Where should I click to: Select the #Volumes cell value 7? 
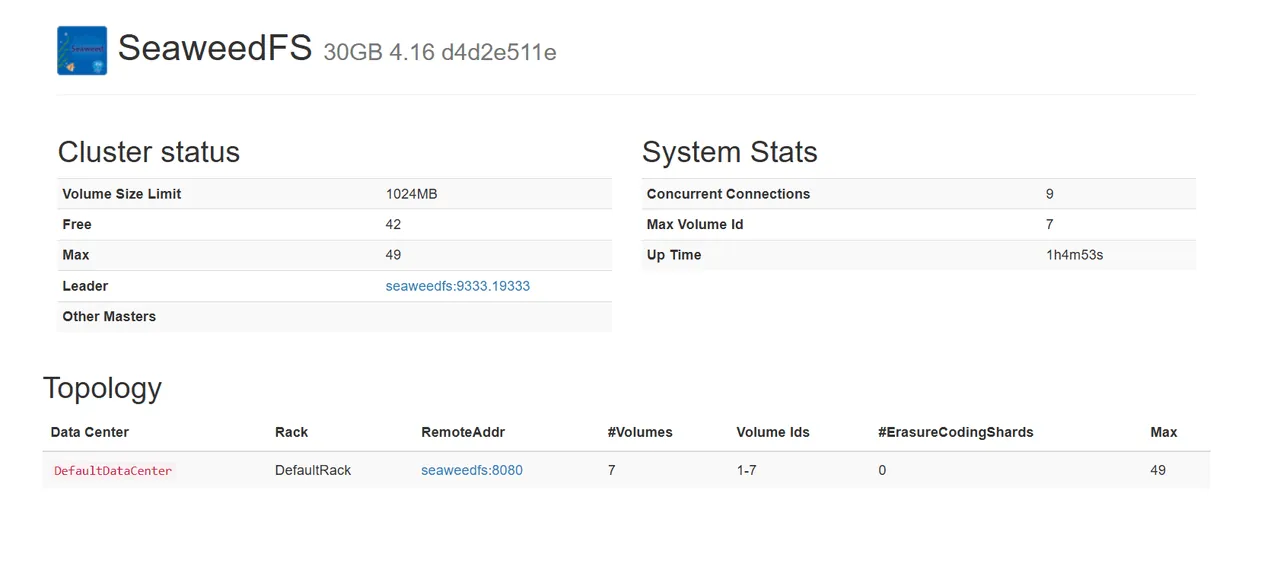[x=612, y=470]
